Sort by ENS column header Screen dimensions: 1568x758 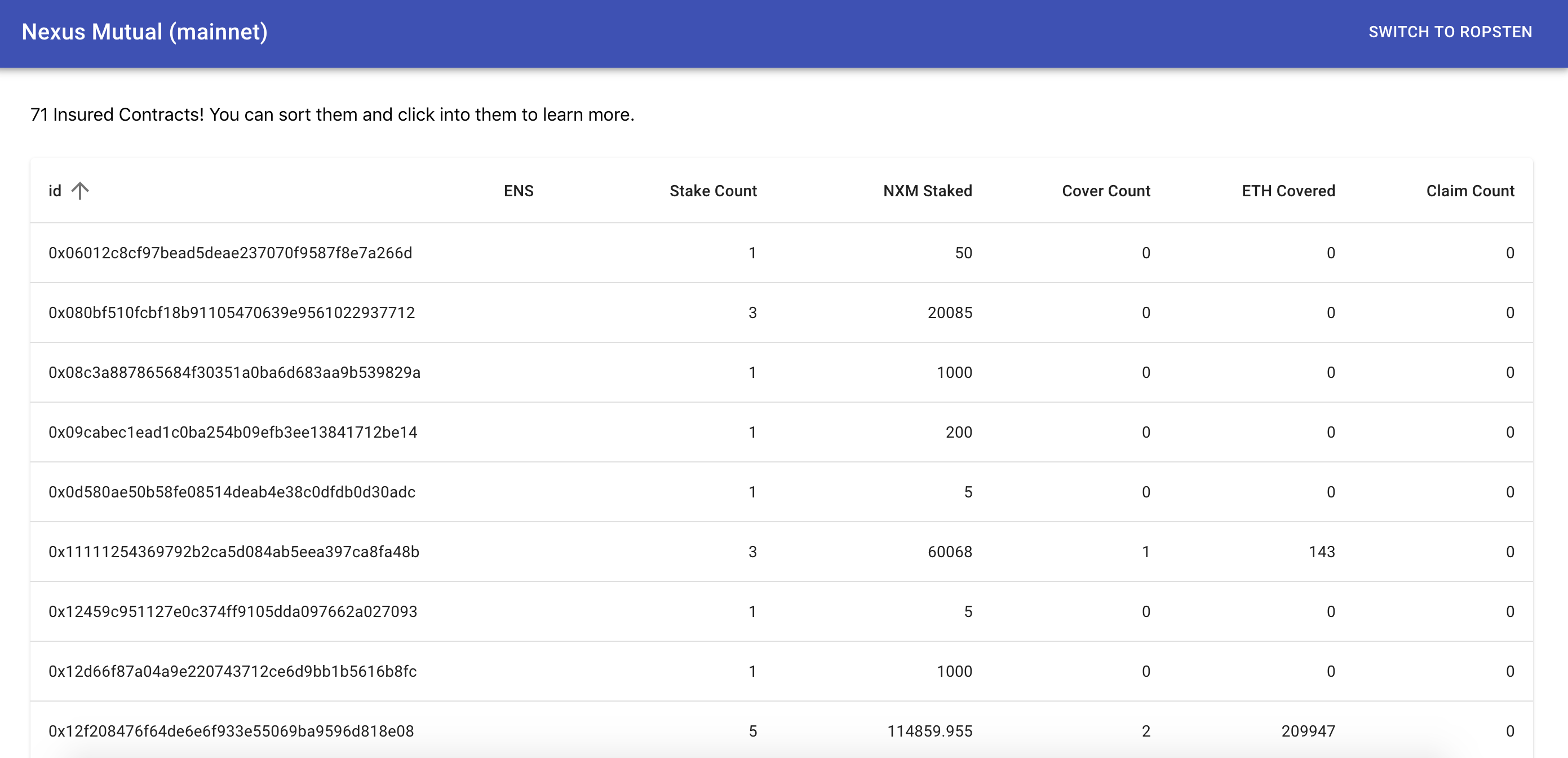click(519, 191)
